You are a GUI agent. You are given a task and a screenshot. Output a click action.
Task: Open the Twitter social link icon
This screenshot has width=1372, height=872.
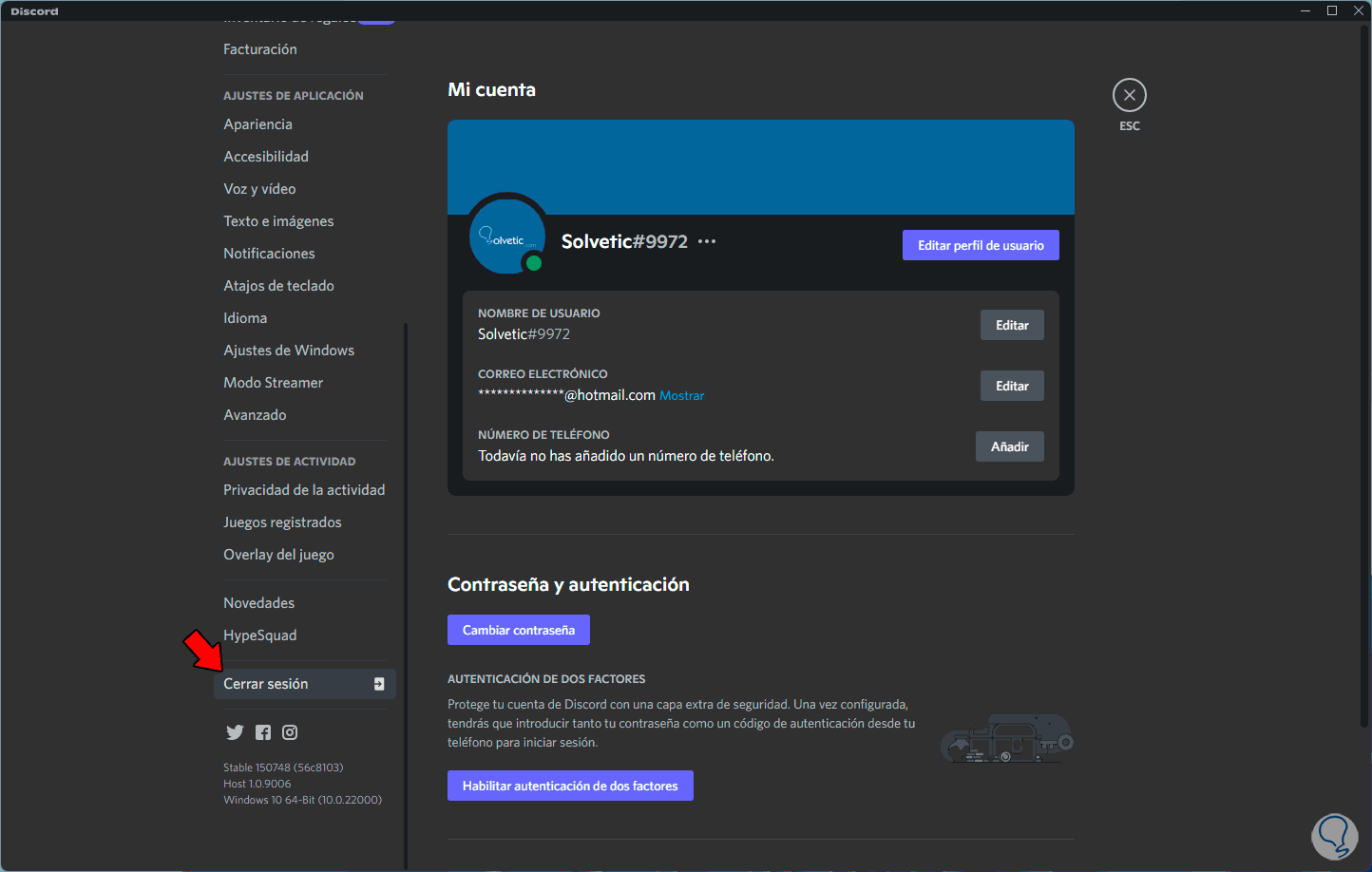click(x=235, y=732)
